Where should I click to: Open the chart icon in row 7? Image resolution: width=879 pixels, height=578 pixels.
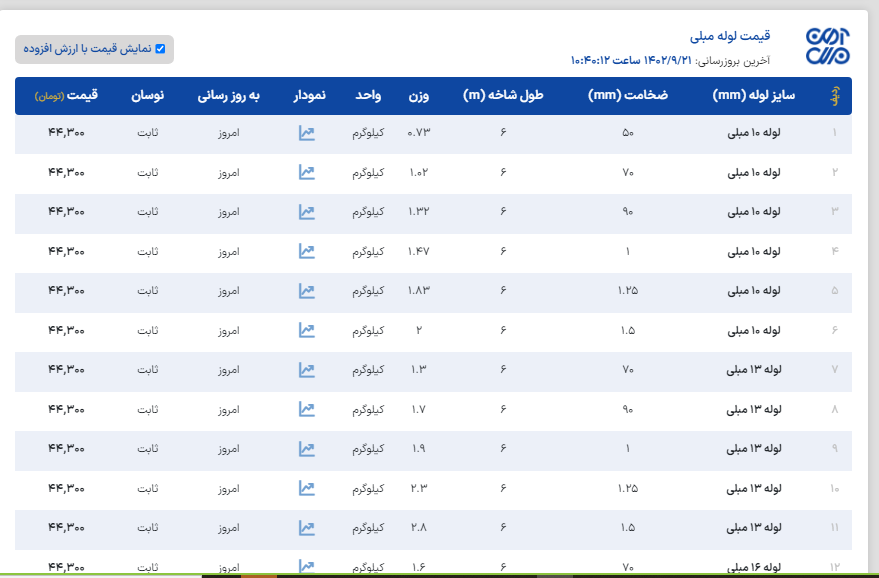[x=307, y=370]
